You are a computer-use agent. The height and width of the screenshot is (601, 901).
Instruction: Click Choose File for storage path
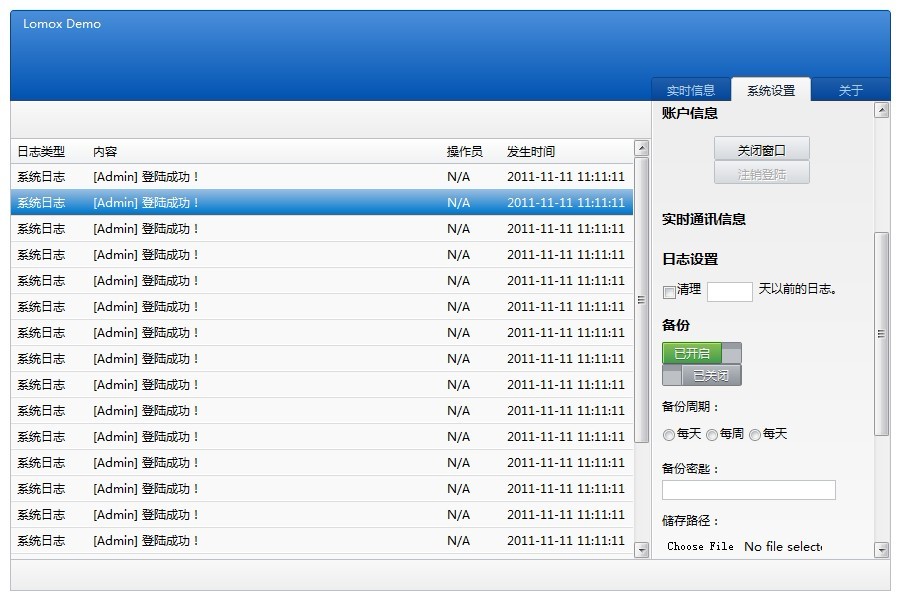pos(700,546)
